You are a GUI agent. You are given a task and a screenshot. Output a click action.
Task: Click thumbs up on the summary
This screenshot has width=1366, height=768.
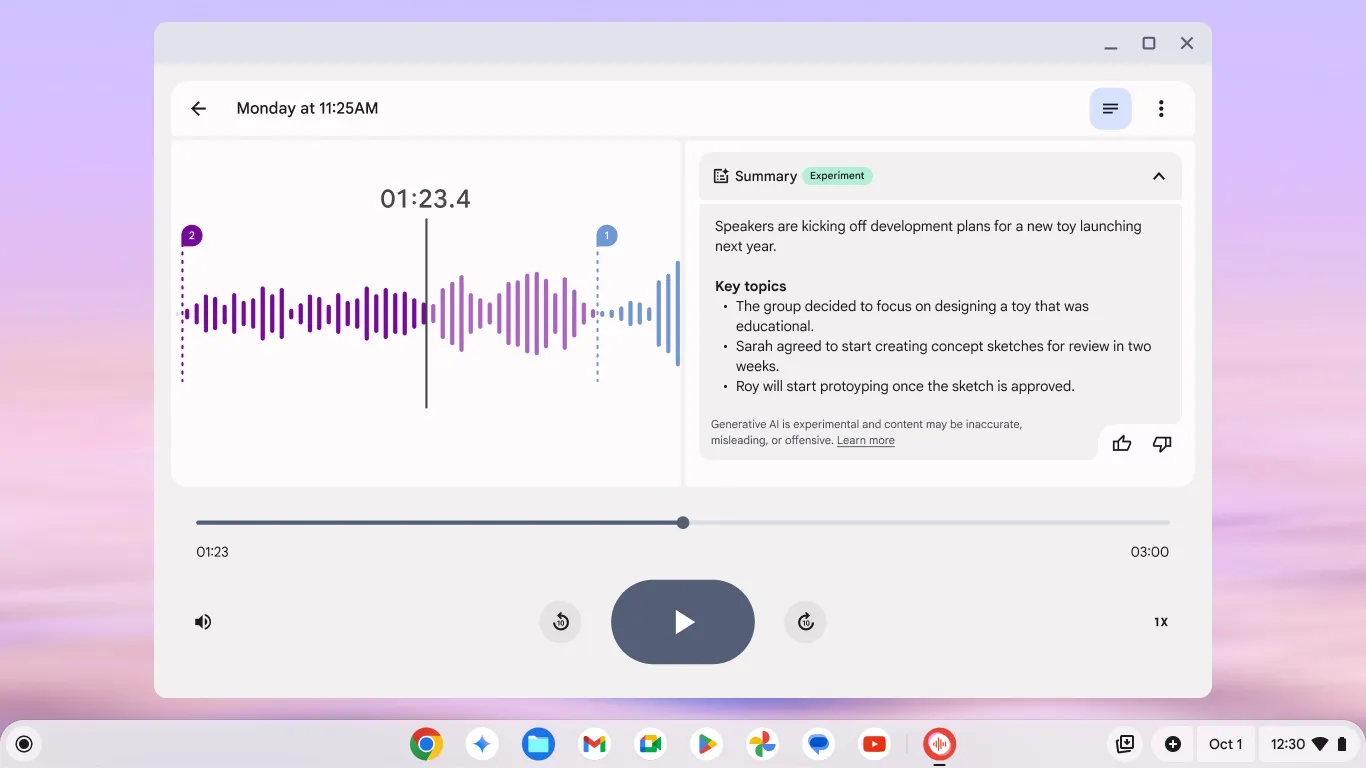click(x=1122, y=444)
